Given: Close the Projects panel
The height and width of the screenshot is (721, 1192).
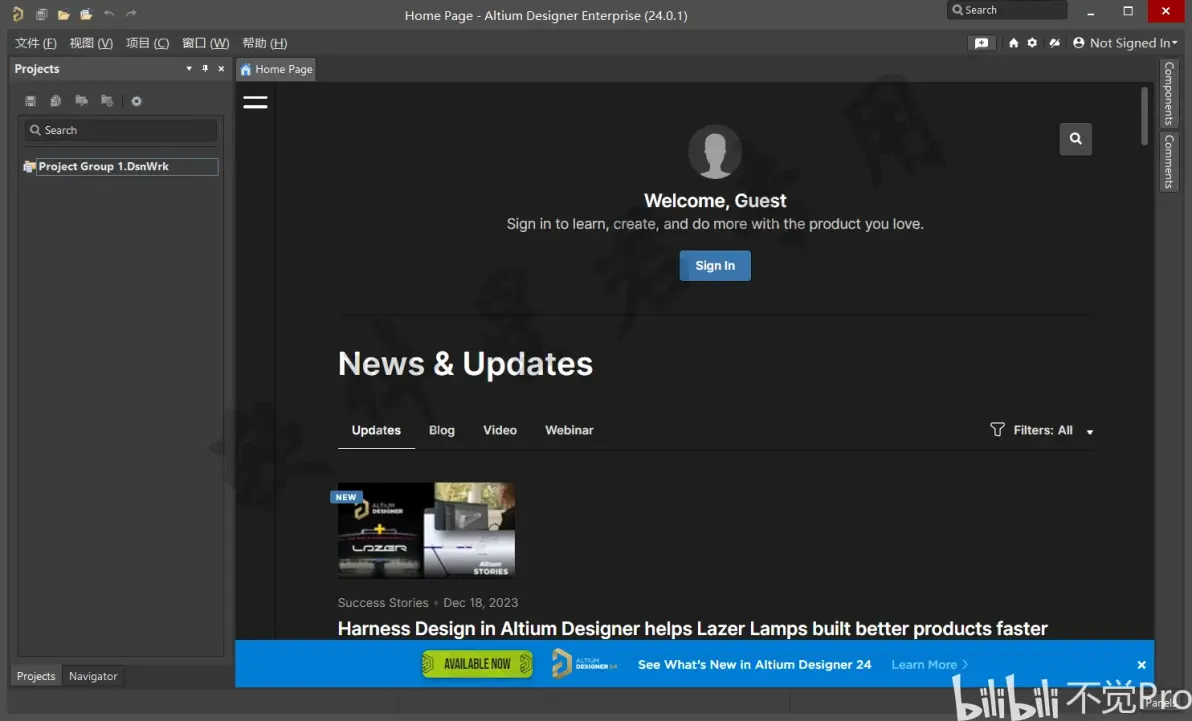Looking at the screenshot, I should tap(221, 68).
